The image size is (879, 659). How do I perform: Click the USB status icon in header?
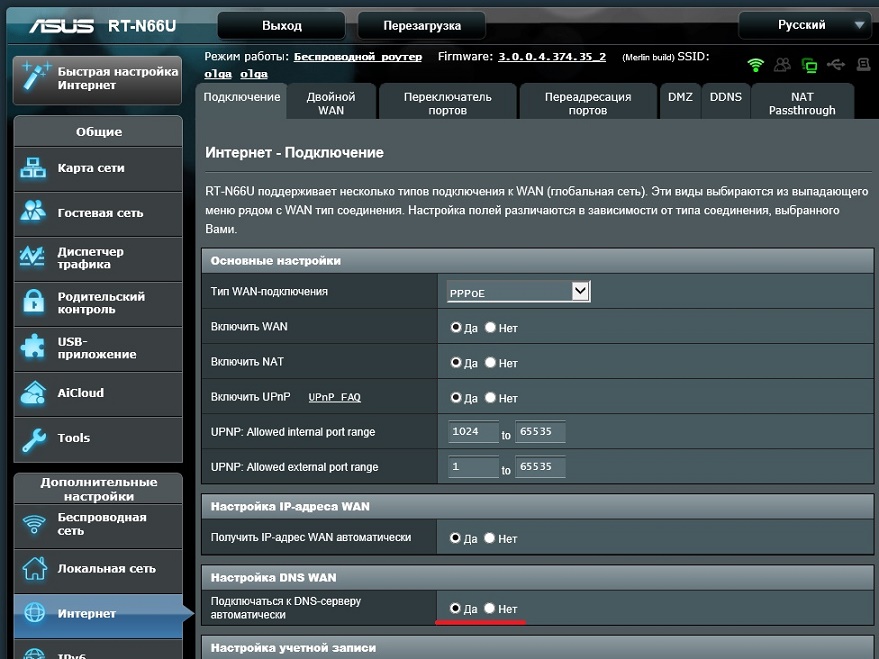[836, 66]
